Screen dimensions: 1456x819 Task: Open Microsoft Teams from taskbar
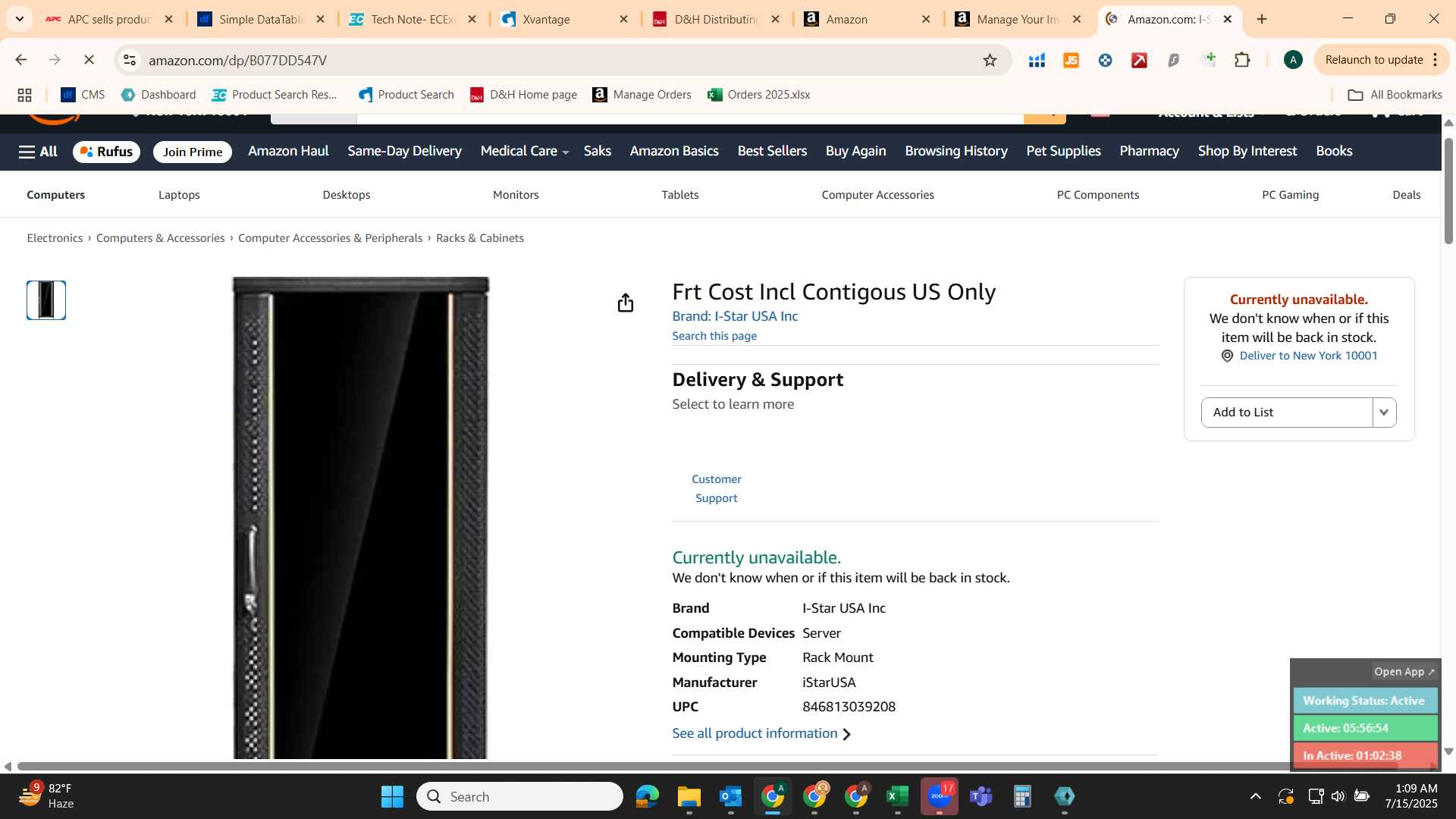[x=981, y=796]
